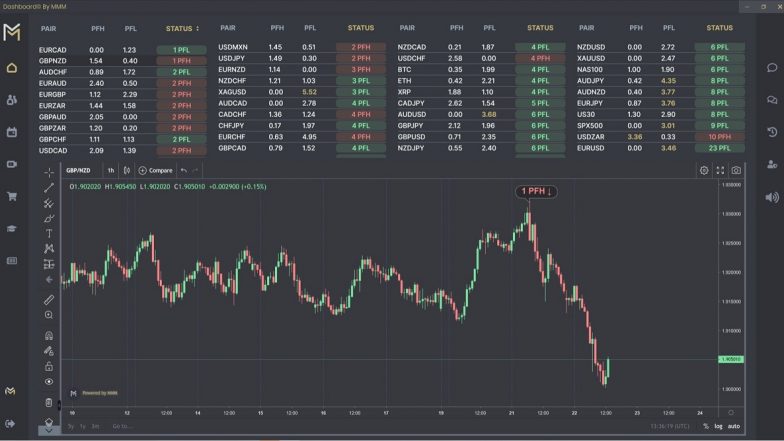Open fullscreen mode for the chart
The width and height of the screenshot is (784, 441).
coord(720,170)
